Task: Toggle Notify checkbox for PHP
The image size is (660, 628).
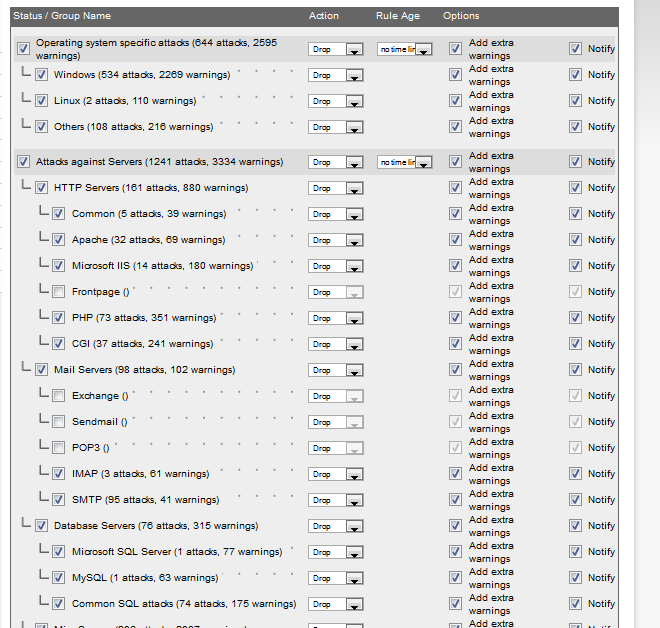Action: click(x=575, y=318)
